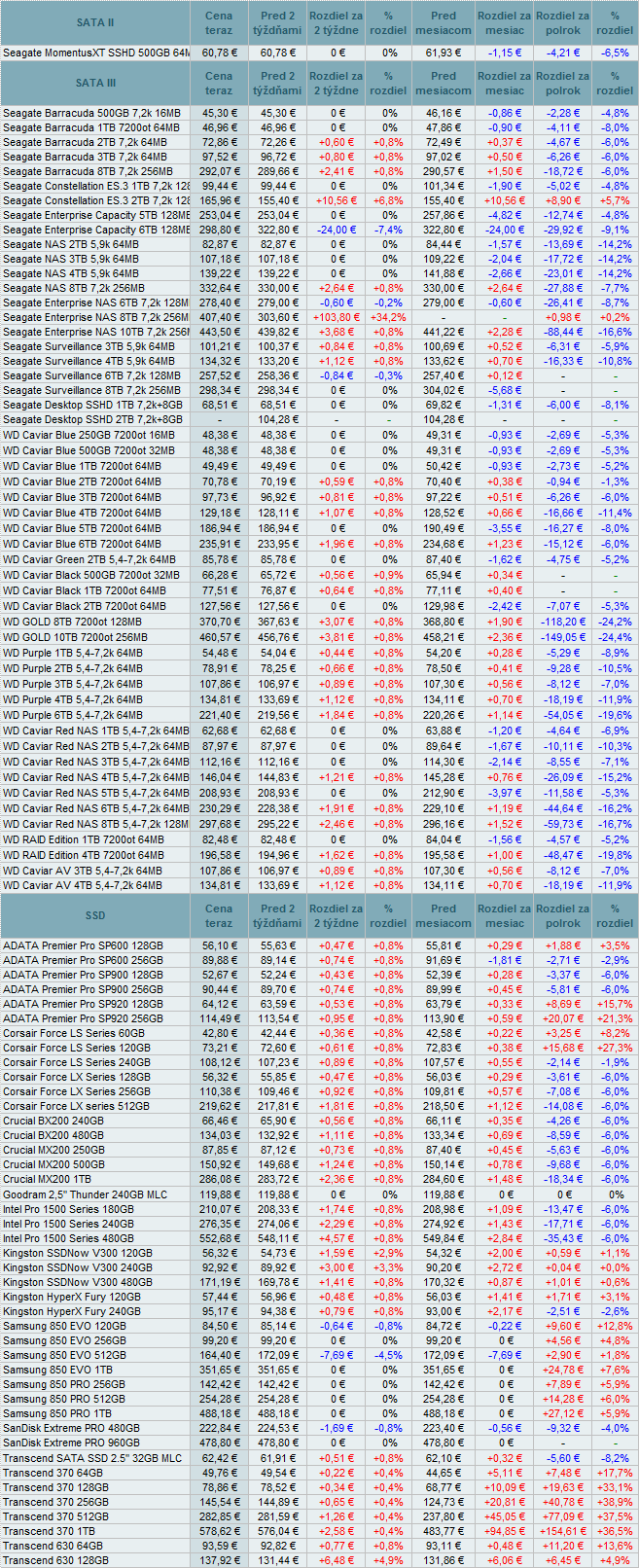Viewport: 639px width, 1568px height.
Task: Select WD RAID Edition 1TB 7200ot 64MB
Action: (84, 839)
